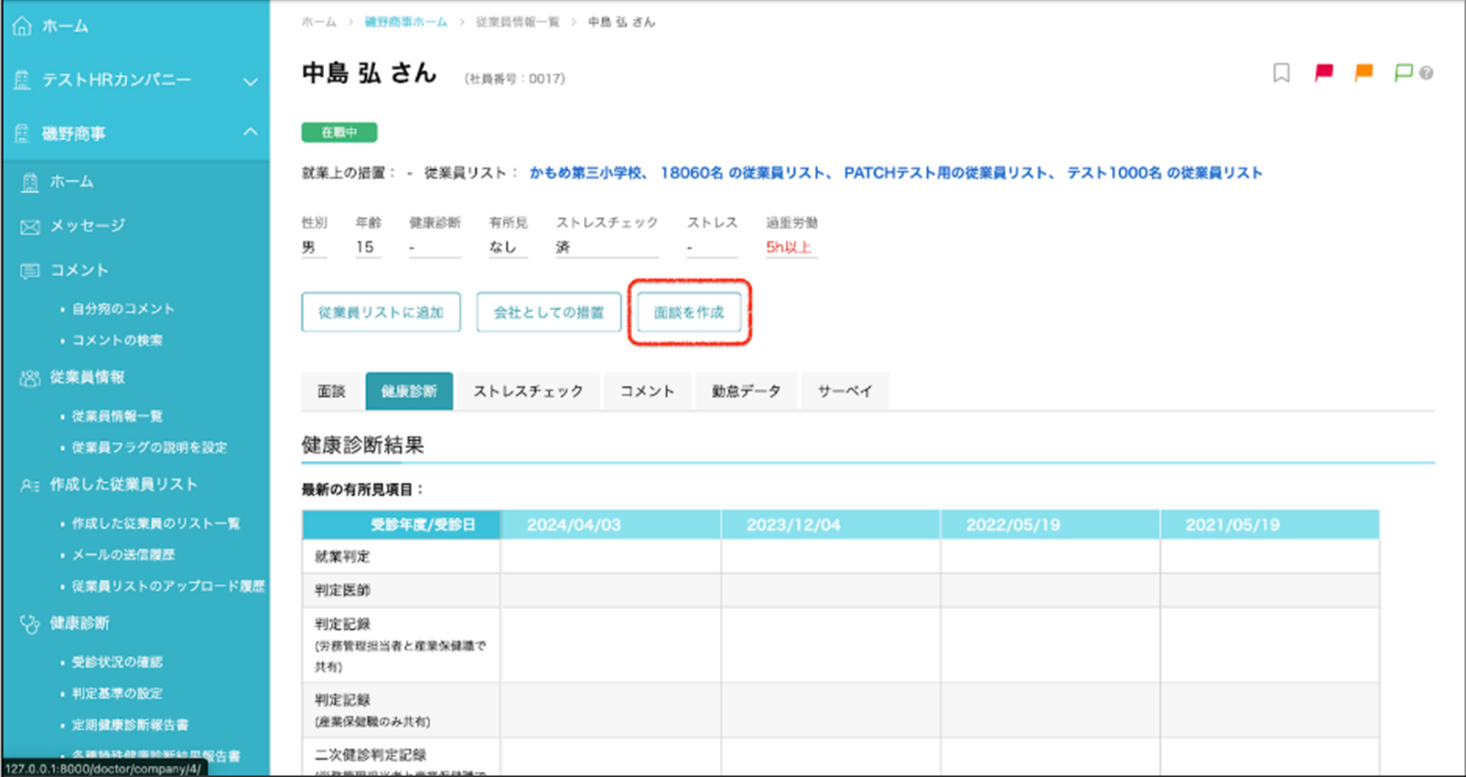
Task: Click the people icon beside 従業員情報
Action: (30, 378)
